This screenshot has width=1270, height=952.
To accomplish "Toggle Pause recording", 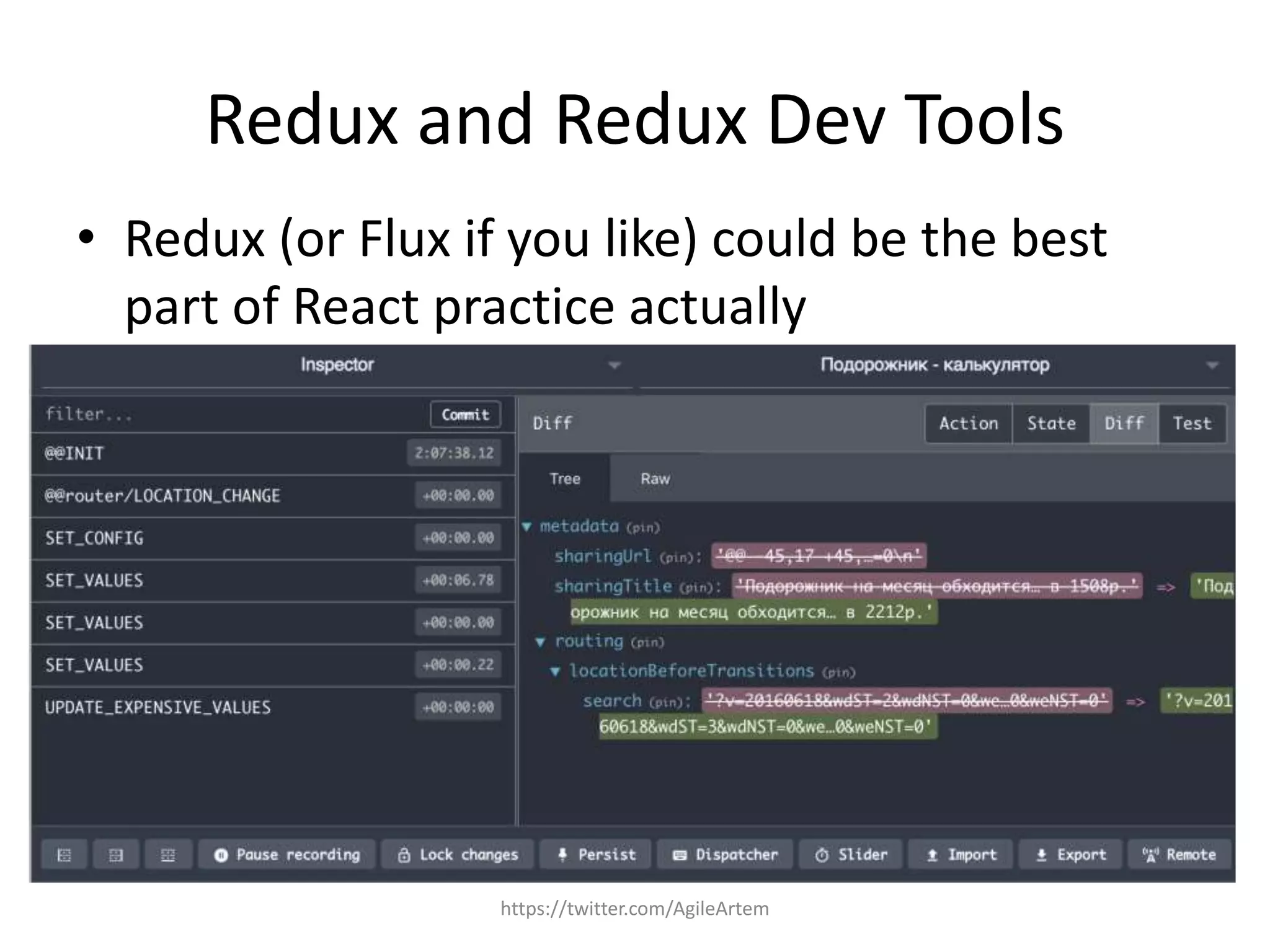I will click(287, 855).
